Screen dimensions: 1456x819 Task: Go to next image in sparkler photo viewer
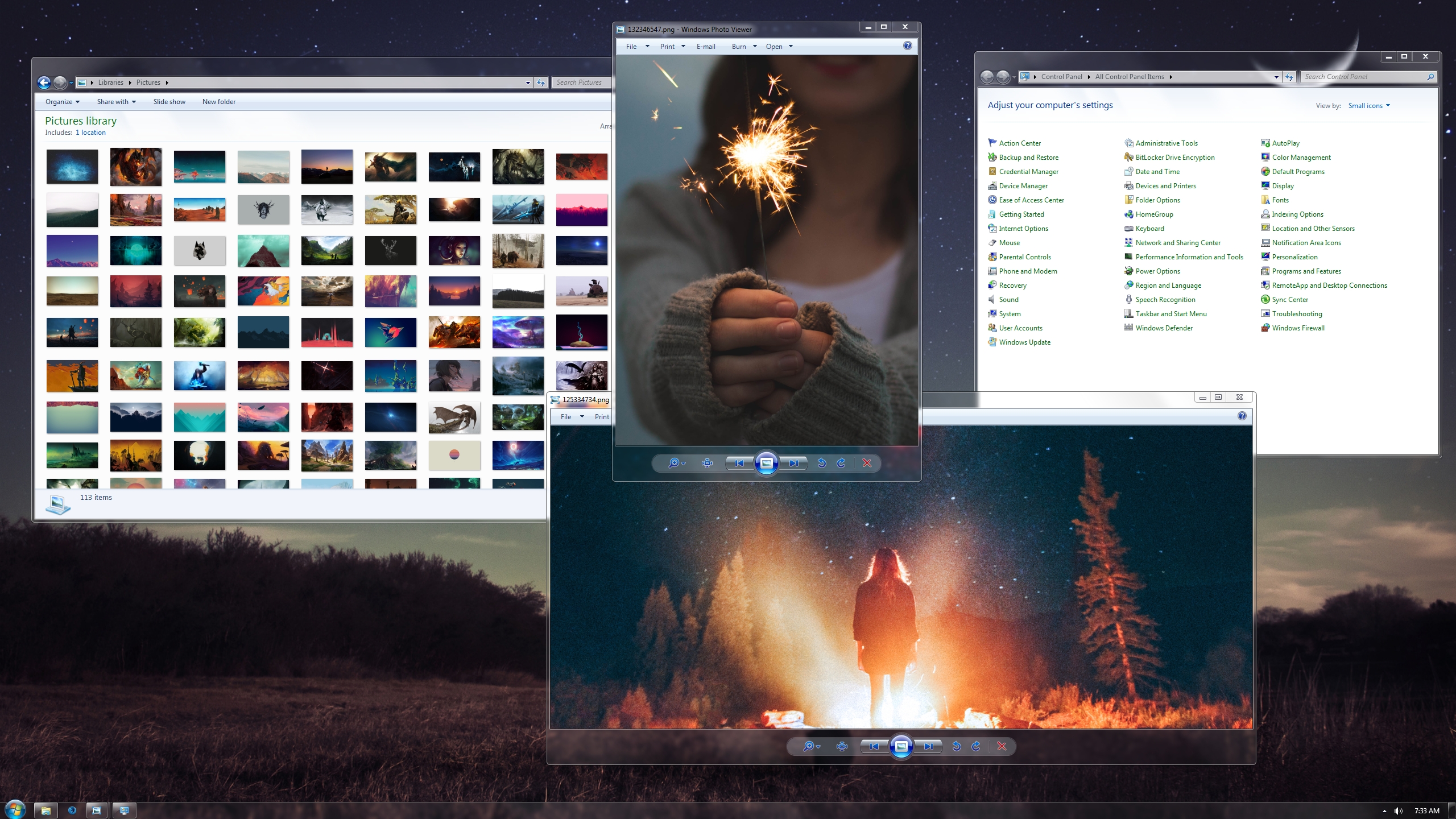coord(794,463)
